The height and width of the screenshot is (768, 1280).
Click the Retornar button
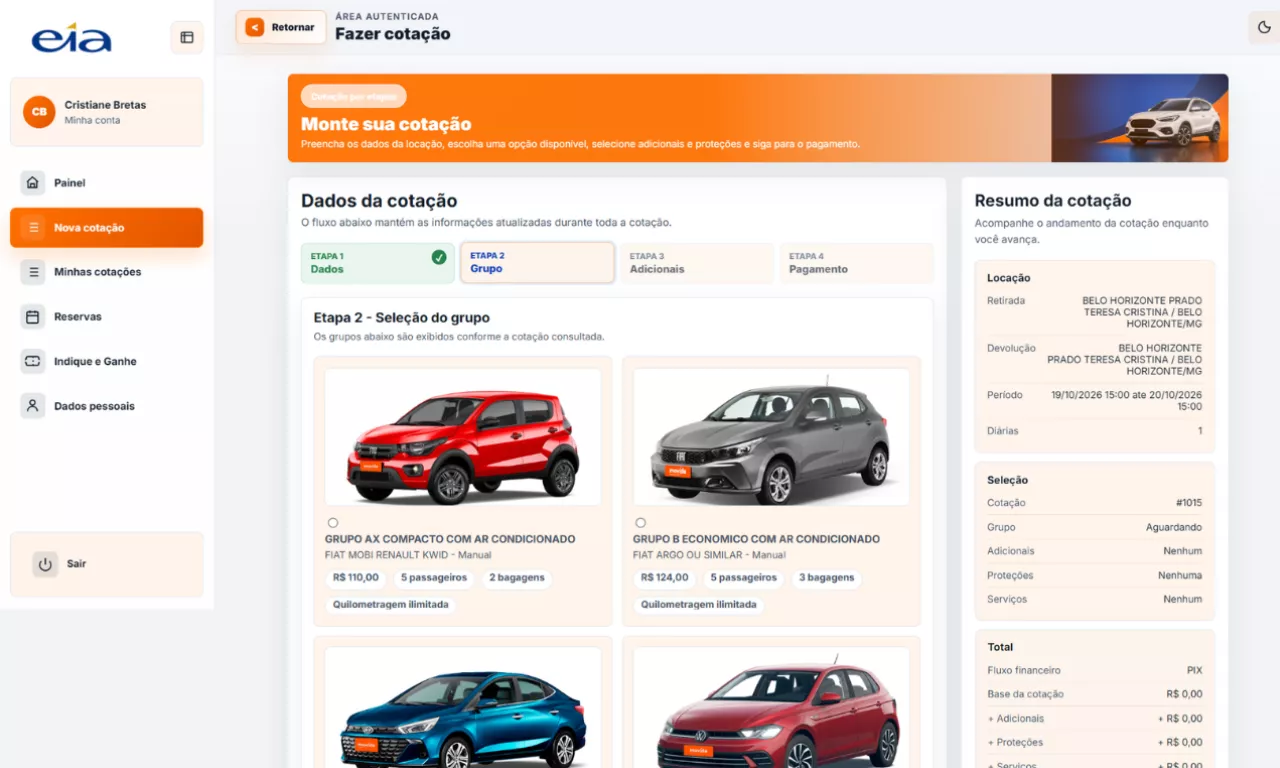(x=281, y=27)
